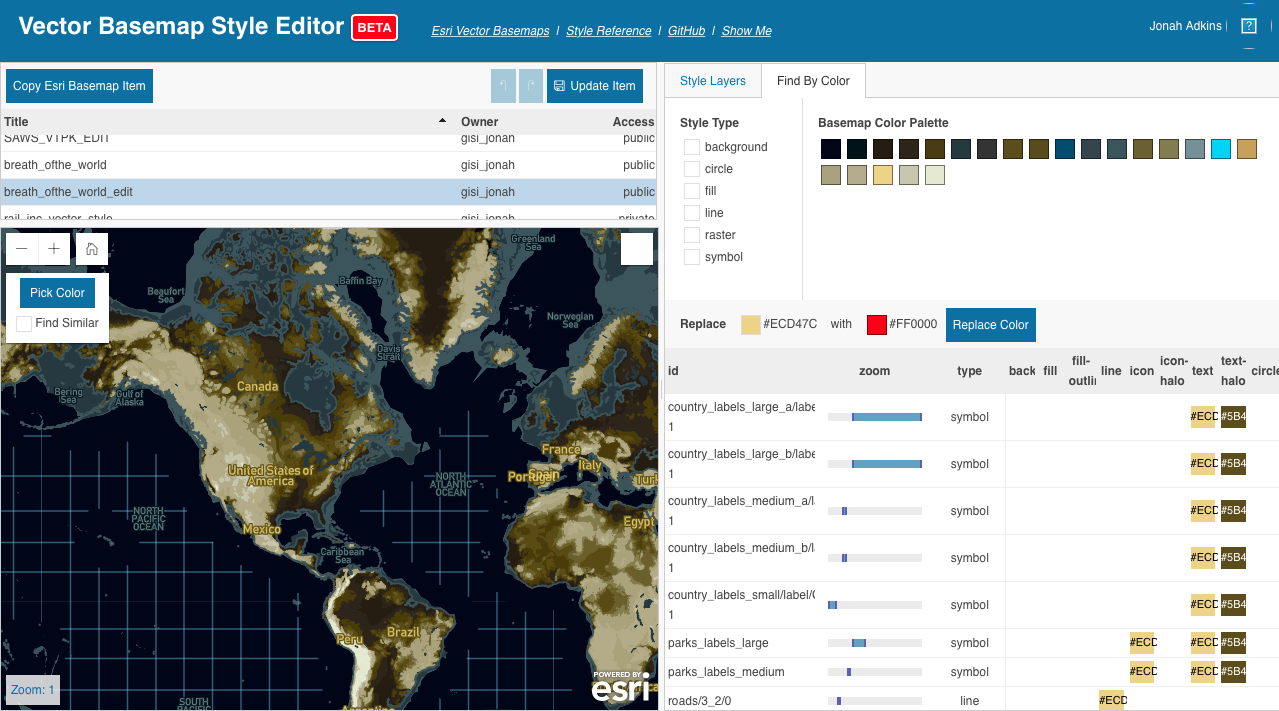Image resolution: width=1279 pixels, height=711 pixels.
Task: Enable the fill style type checkbox
Action: pos(692,191)
